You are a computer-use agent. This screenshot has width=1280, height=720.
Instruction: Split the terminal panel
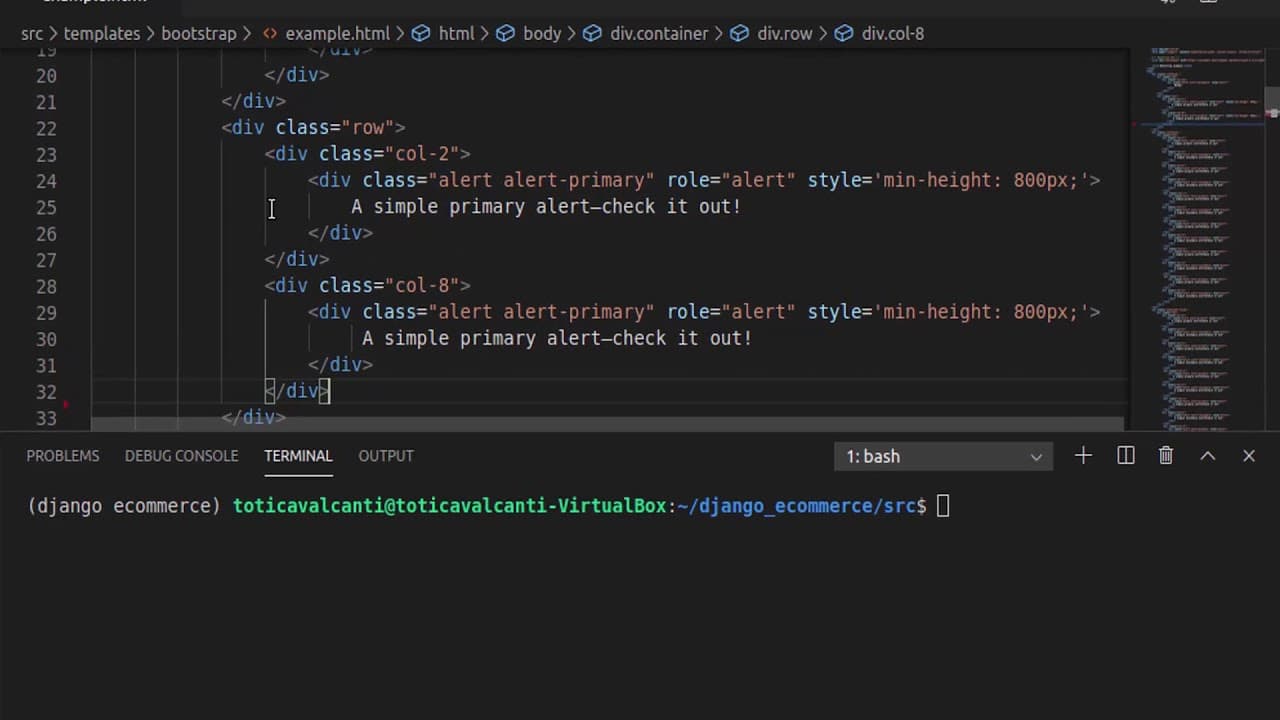[x=1125, y=456]
